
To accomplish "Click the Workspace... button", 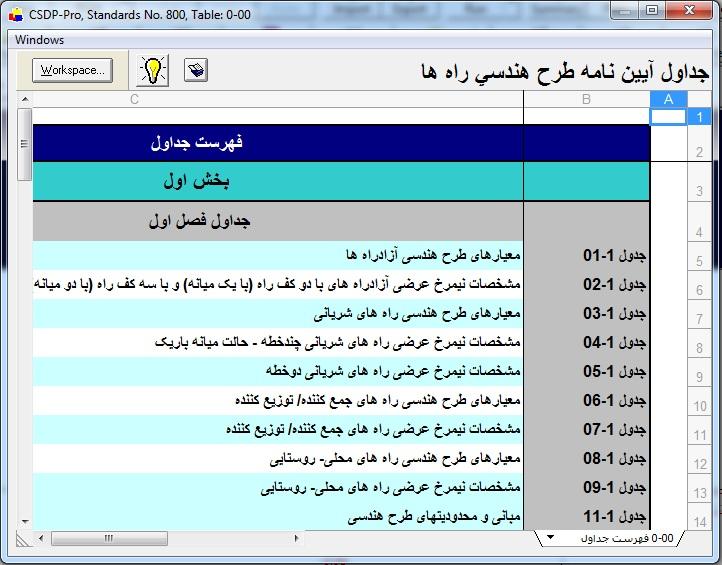I will coord(72,70).
